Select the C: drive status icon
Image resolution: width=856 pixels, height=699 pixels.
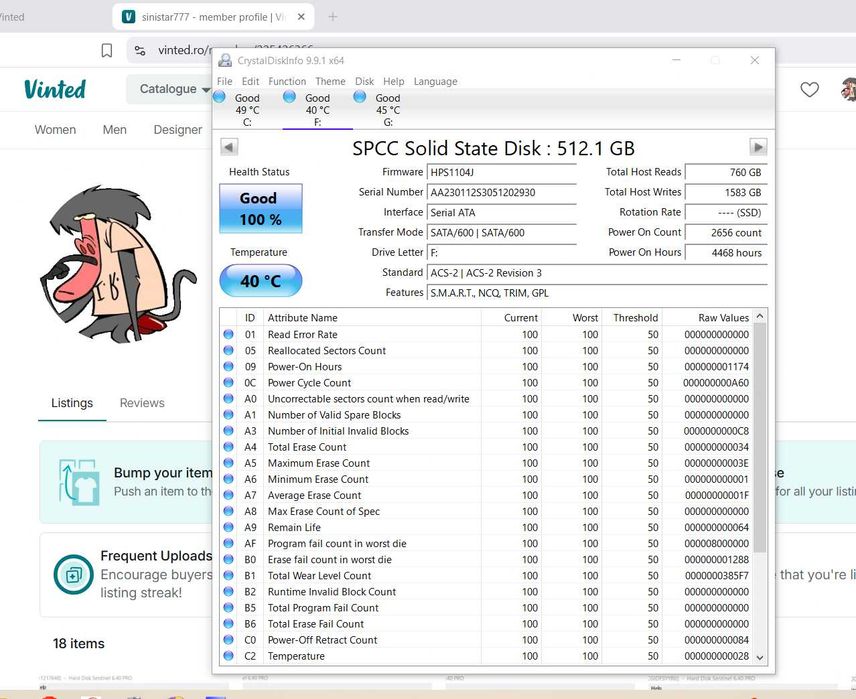pyautogui.click(x=219, y=97)
